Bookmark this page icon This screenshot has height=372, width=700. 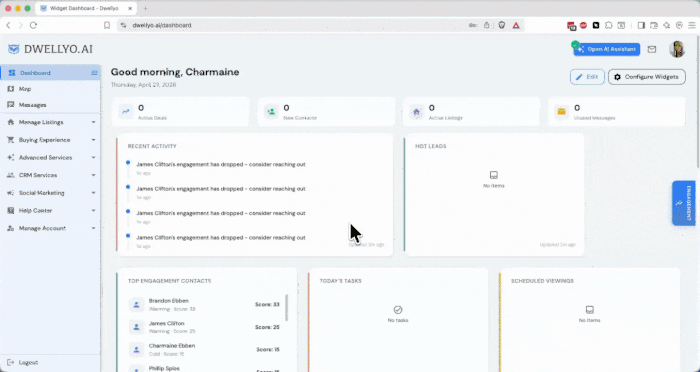tap(107, 25)
